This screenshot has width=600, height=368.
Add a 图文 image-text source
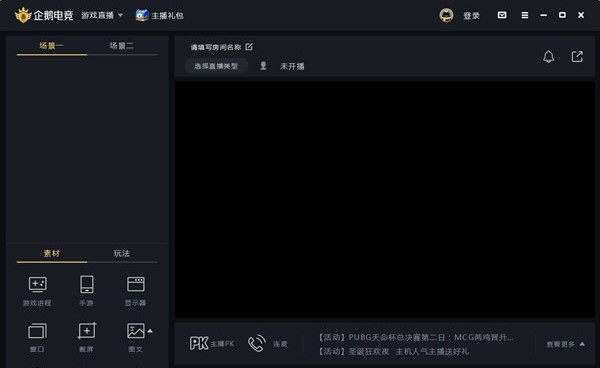pos(135,338)
